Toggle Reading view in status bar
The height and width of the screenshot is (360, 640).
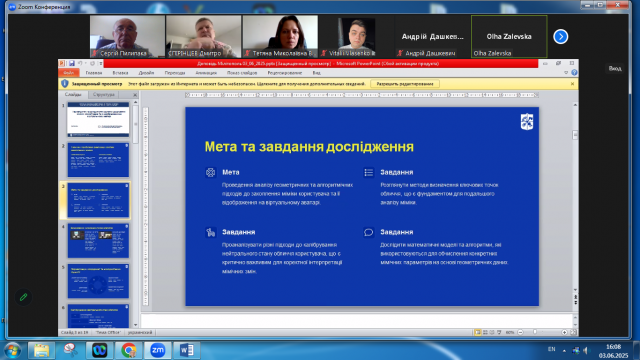coord(492,332)
